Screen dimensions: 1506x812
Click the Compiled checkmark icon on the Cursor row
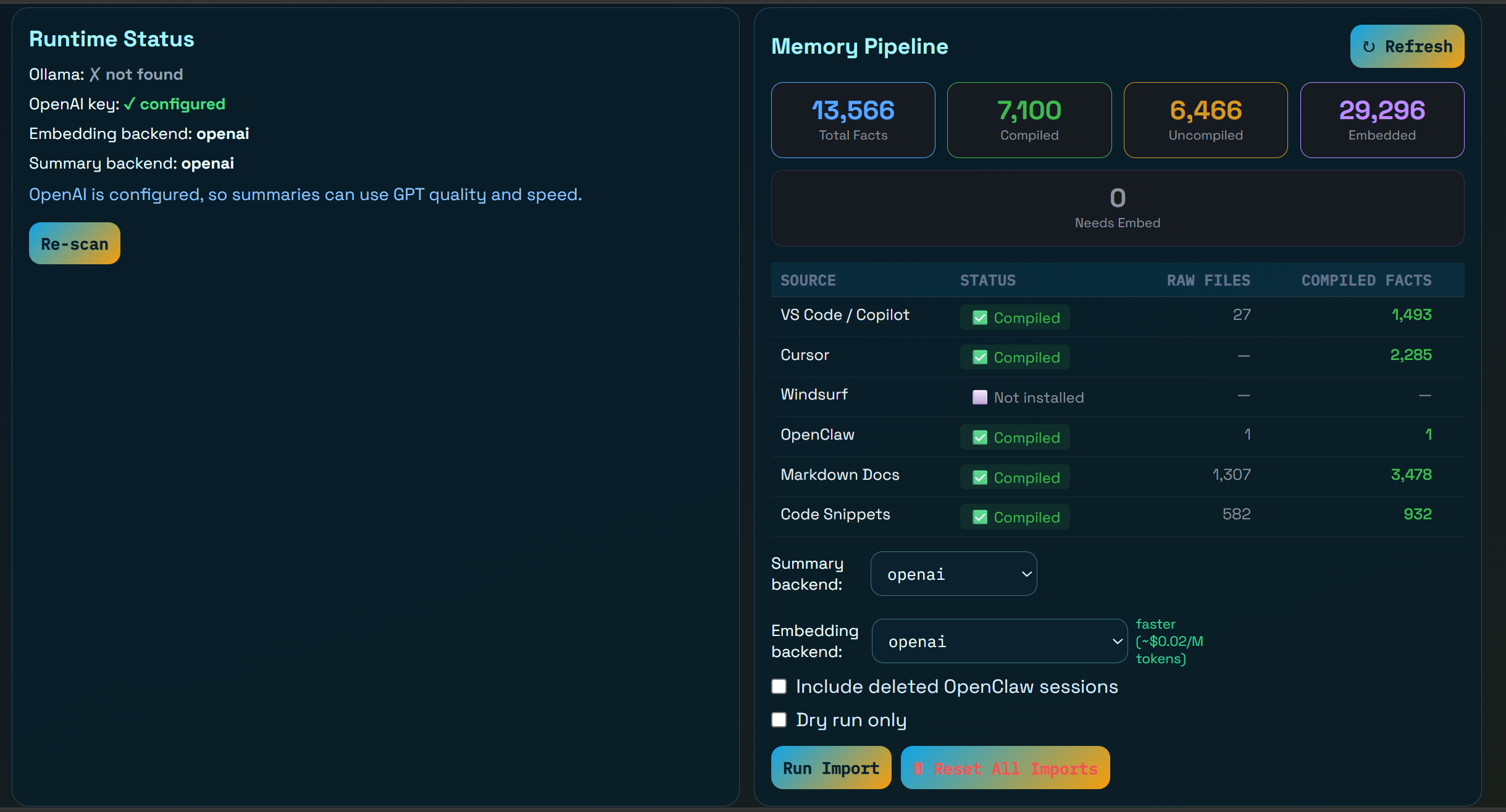[979, 357]
